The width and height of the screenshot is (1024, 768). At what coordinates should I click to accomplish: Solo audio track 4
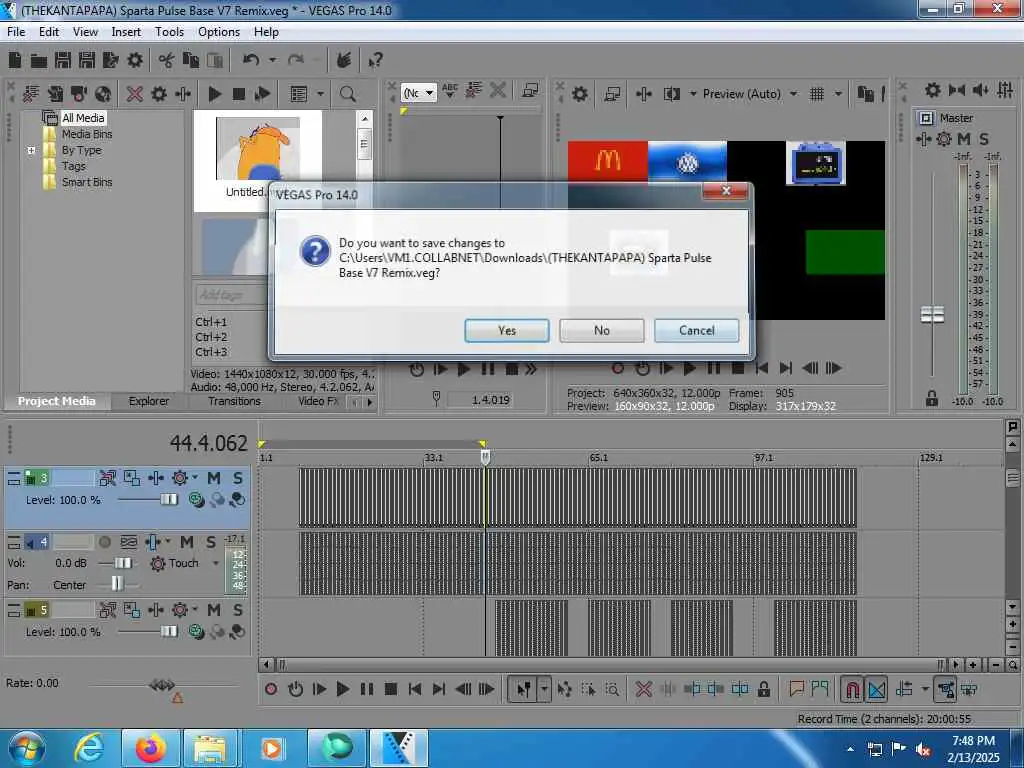(x=210, y=542)
